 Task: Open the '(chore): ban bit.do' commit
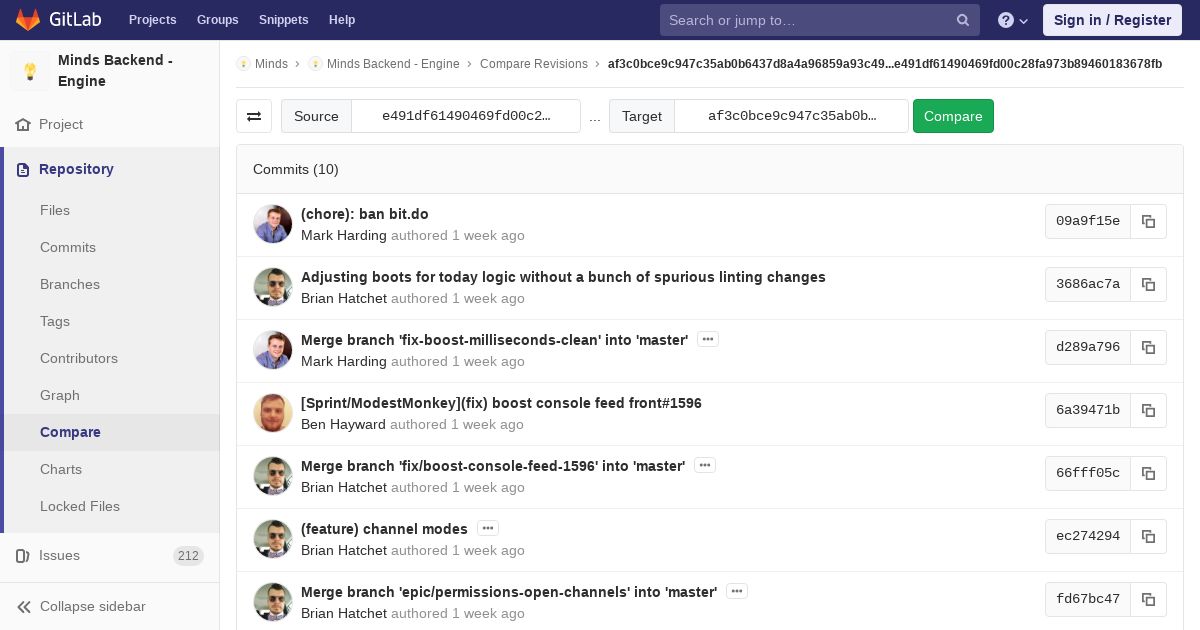coord(365,214)
